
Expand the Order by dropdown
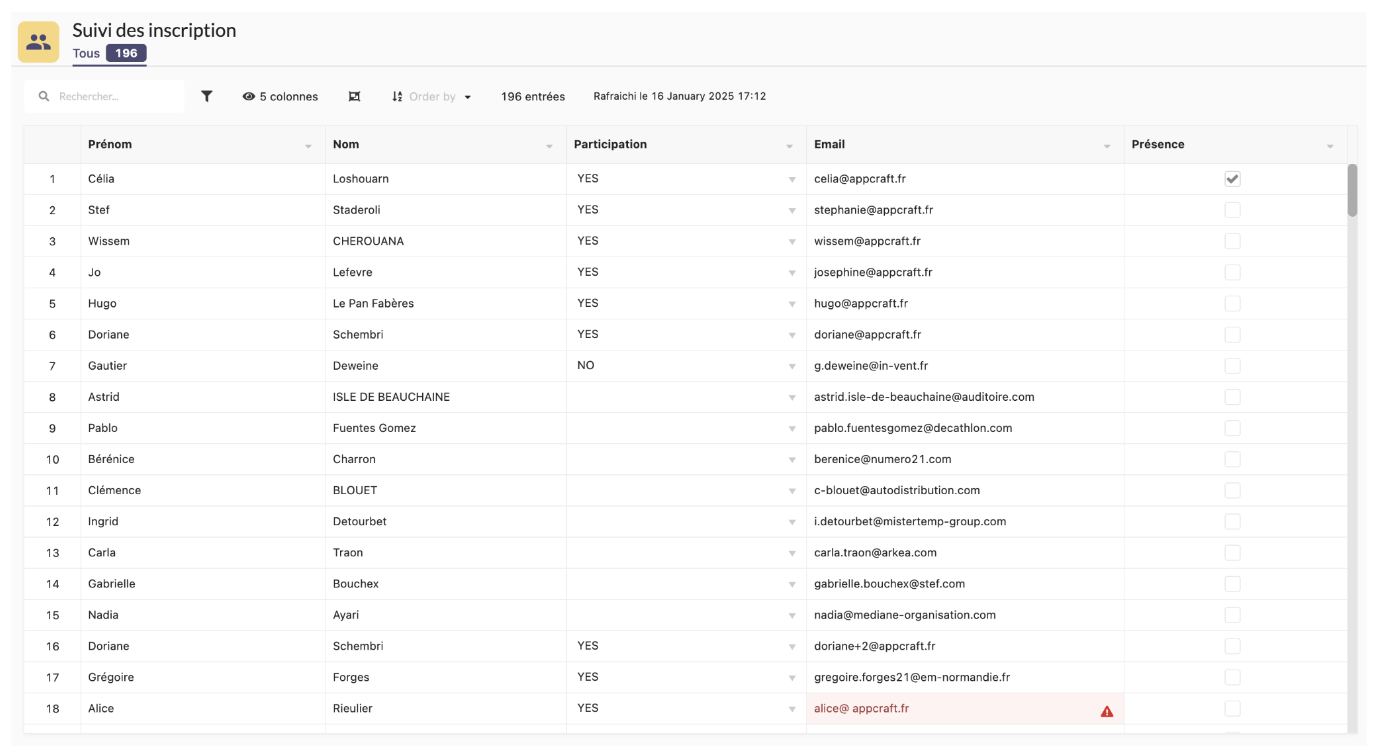(x=467, y=98)
